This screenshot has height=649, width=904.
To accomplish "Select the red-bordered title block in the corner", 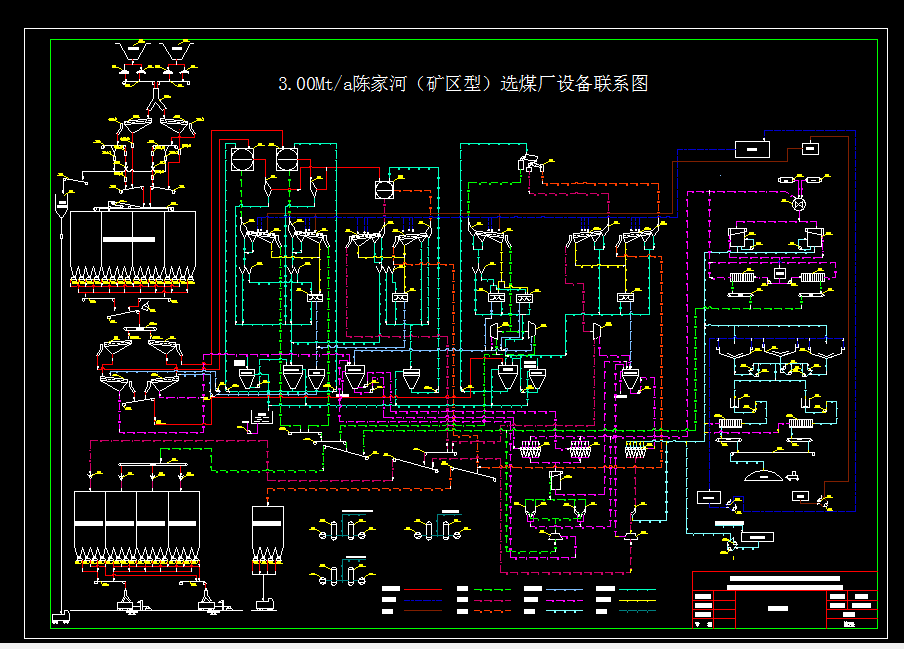I will click(x=785, y=600).
